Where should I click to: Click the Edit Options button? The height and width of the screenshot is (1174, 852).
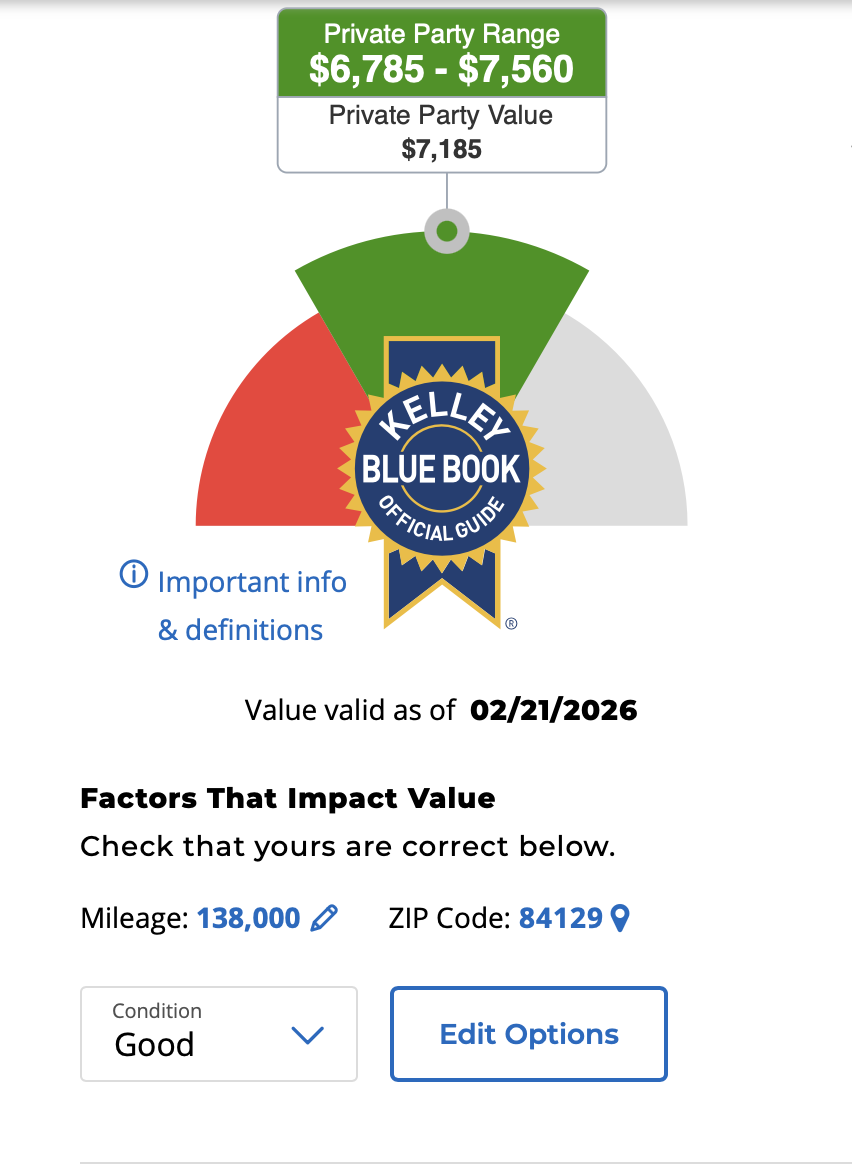click(528, 1034)
